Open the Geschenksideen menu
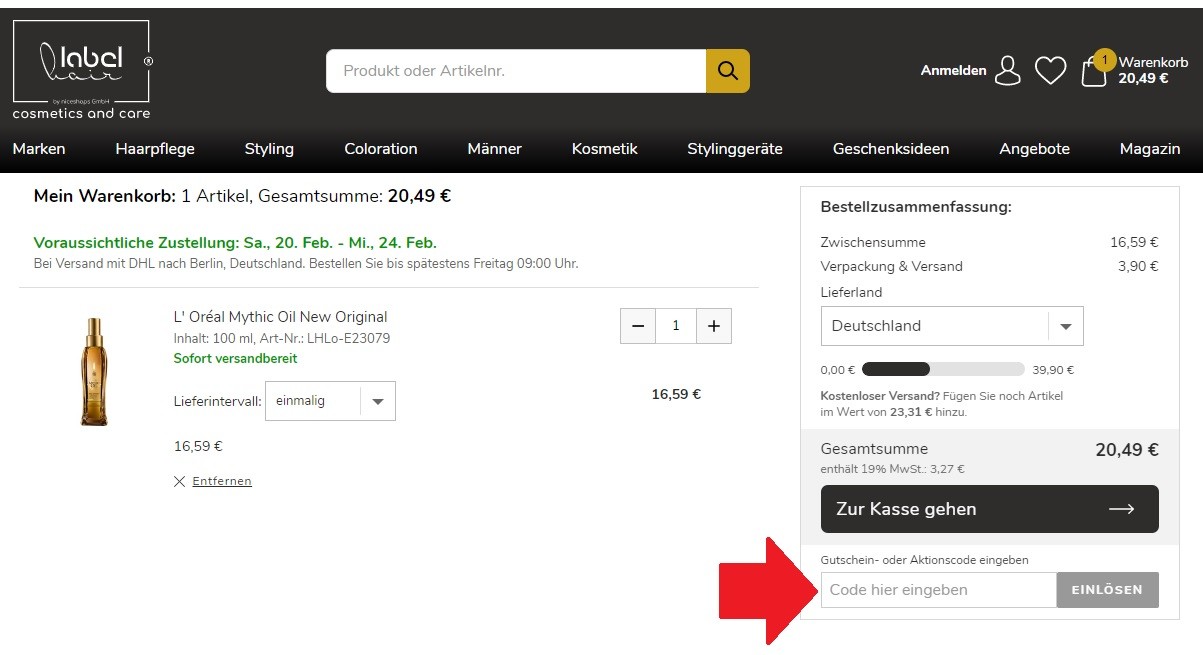 [891, 149]
